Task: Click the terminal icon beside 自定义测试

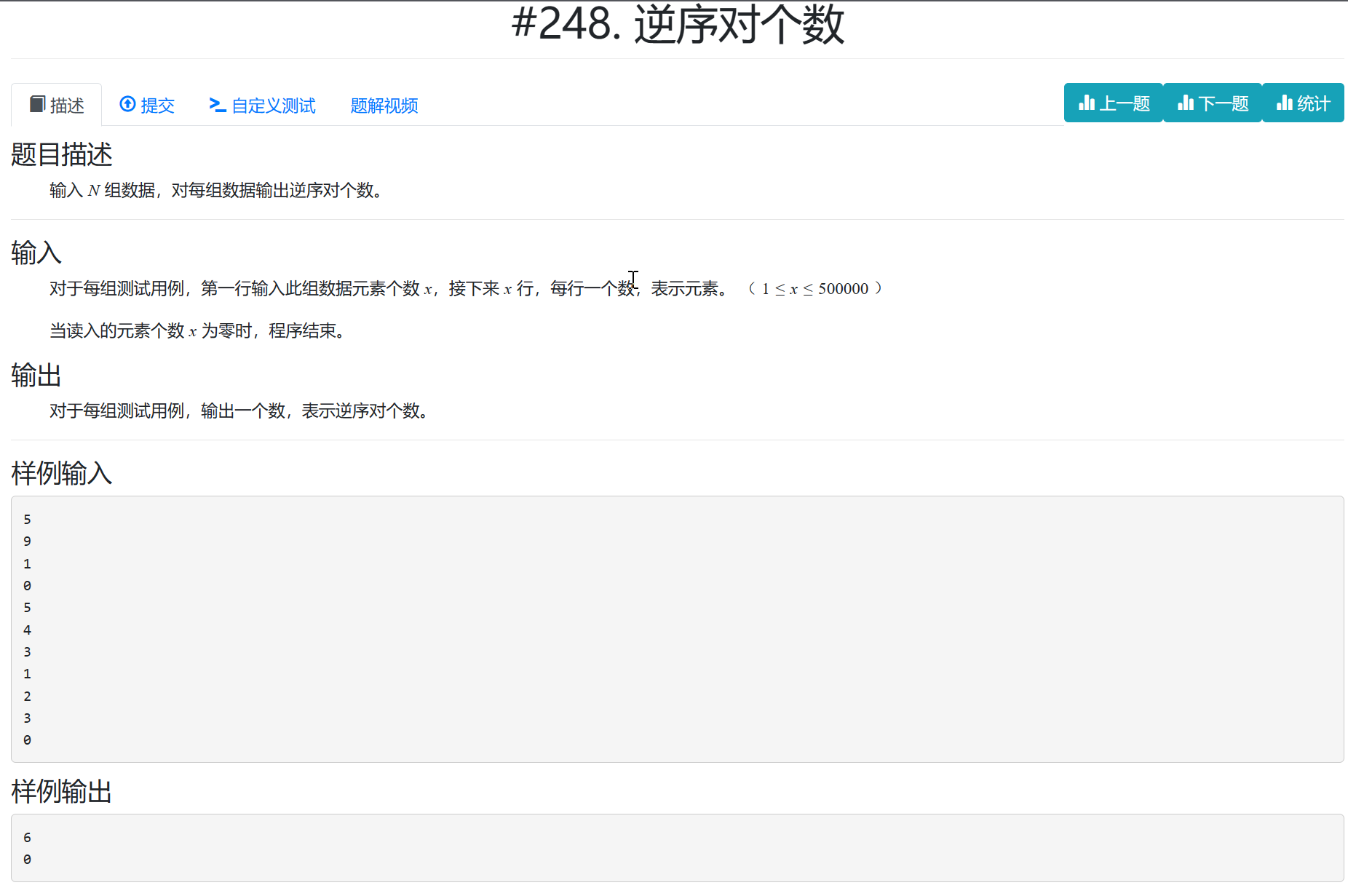Action: click(x=216, y=106)
